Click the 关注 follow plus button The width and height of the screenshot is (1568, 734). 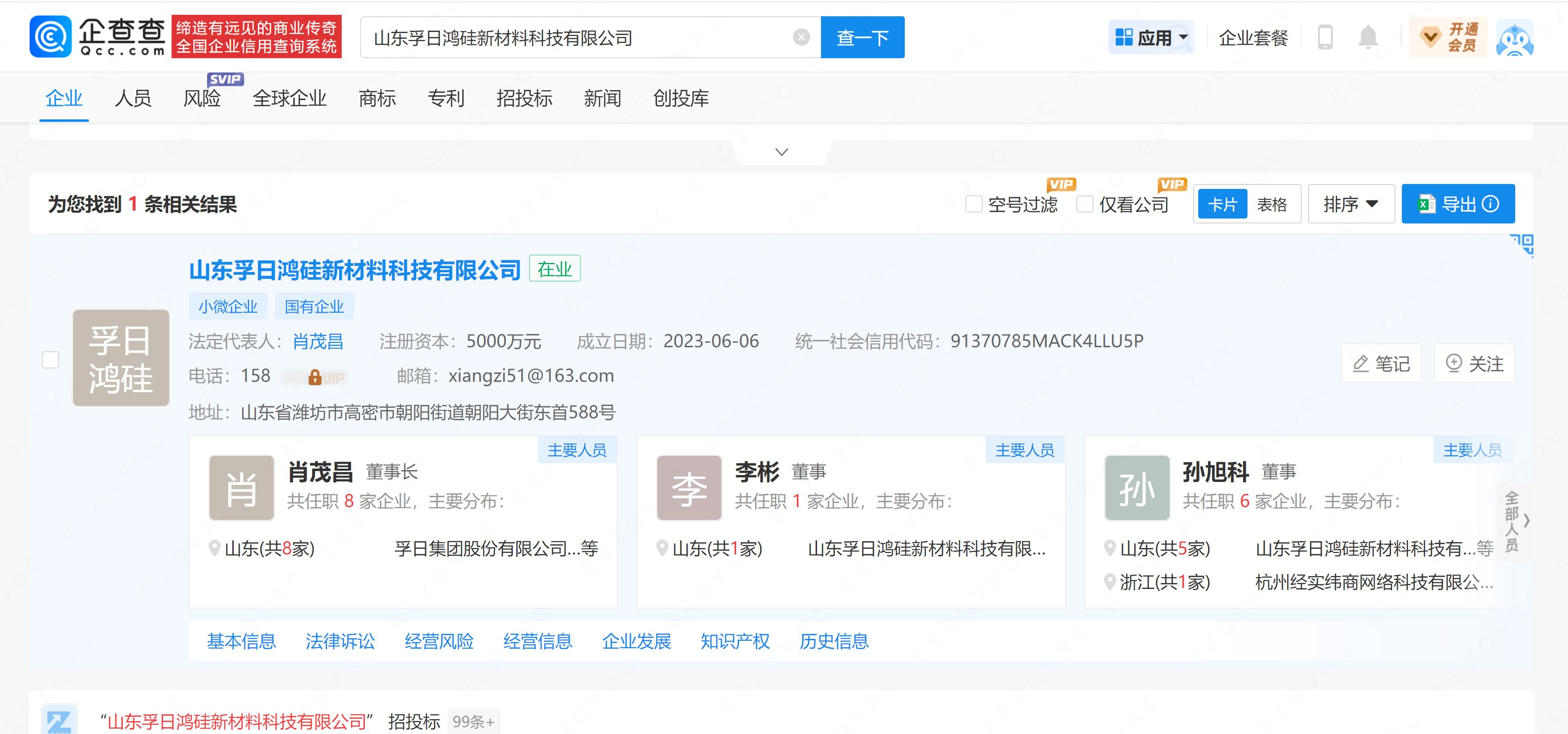[x=1474, y=364]
